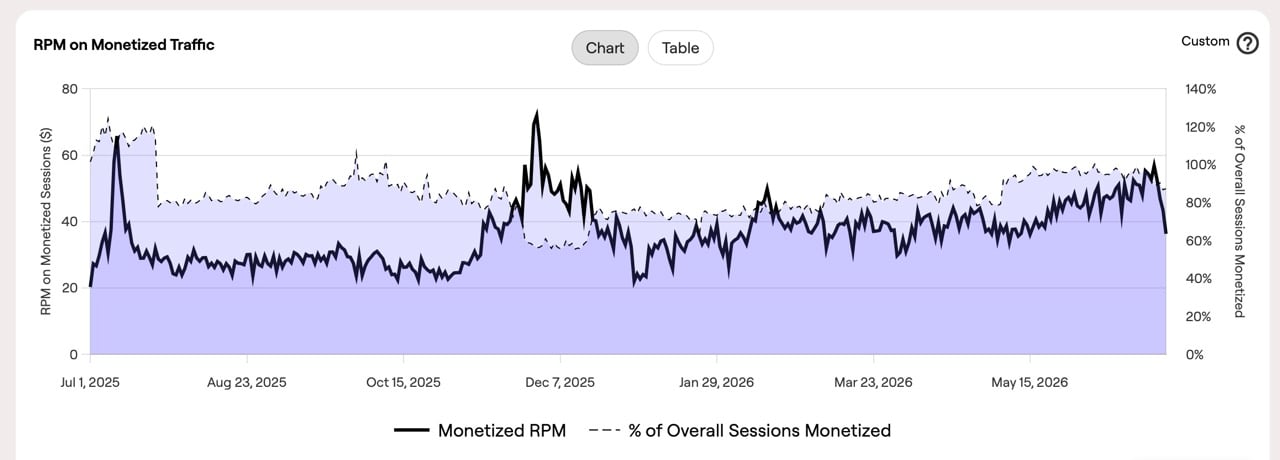Screen dimensions: 1280x460
Task: Click the tallest Monetized RPM peak in early December
Action: pyautogui.click(x=537, y=113)
